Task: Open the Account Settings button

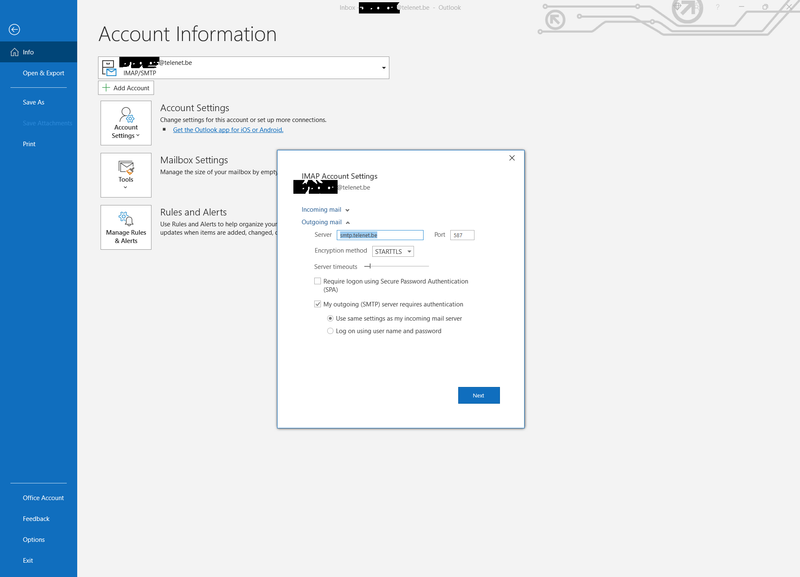Action: pyautogui.click(x=126, y=122)
